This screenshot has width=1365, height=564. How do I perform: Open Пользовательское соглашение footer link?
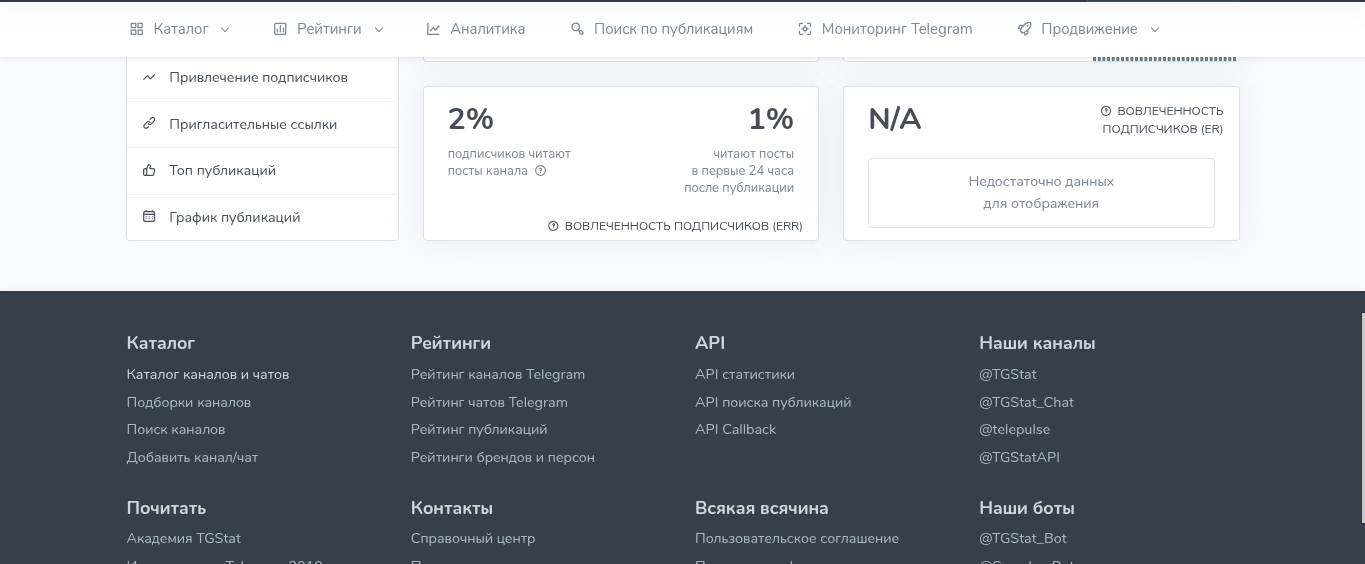(797, 538)
